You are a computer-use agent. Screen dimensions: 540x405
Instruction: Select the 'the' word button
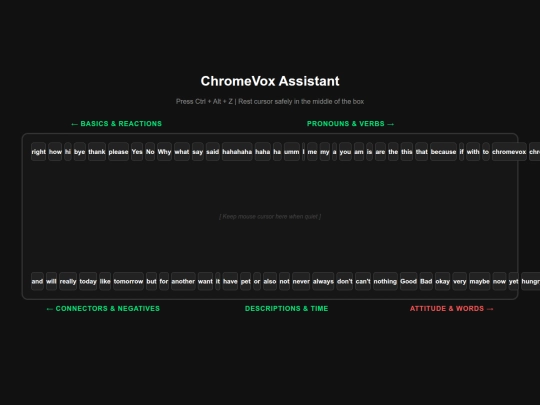pos(393,152)
